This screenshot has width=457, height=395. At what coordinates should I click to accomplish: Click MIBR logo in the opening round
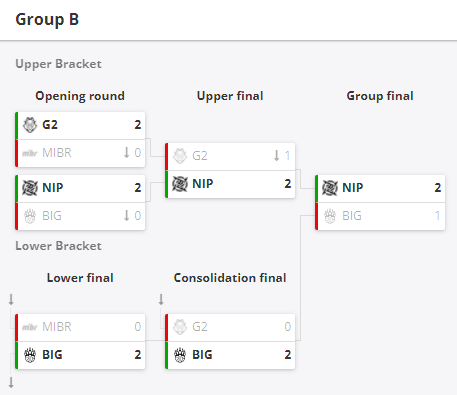(30, 153)
